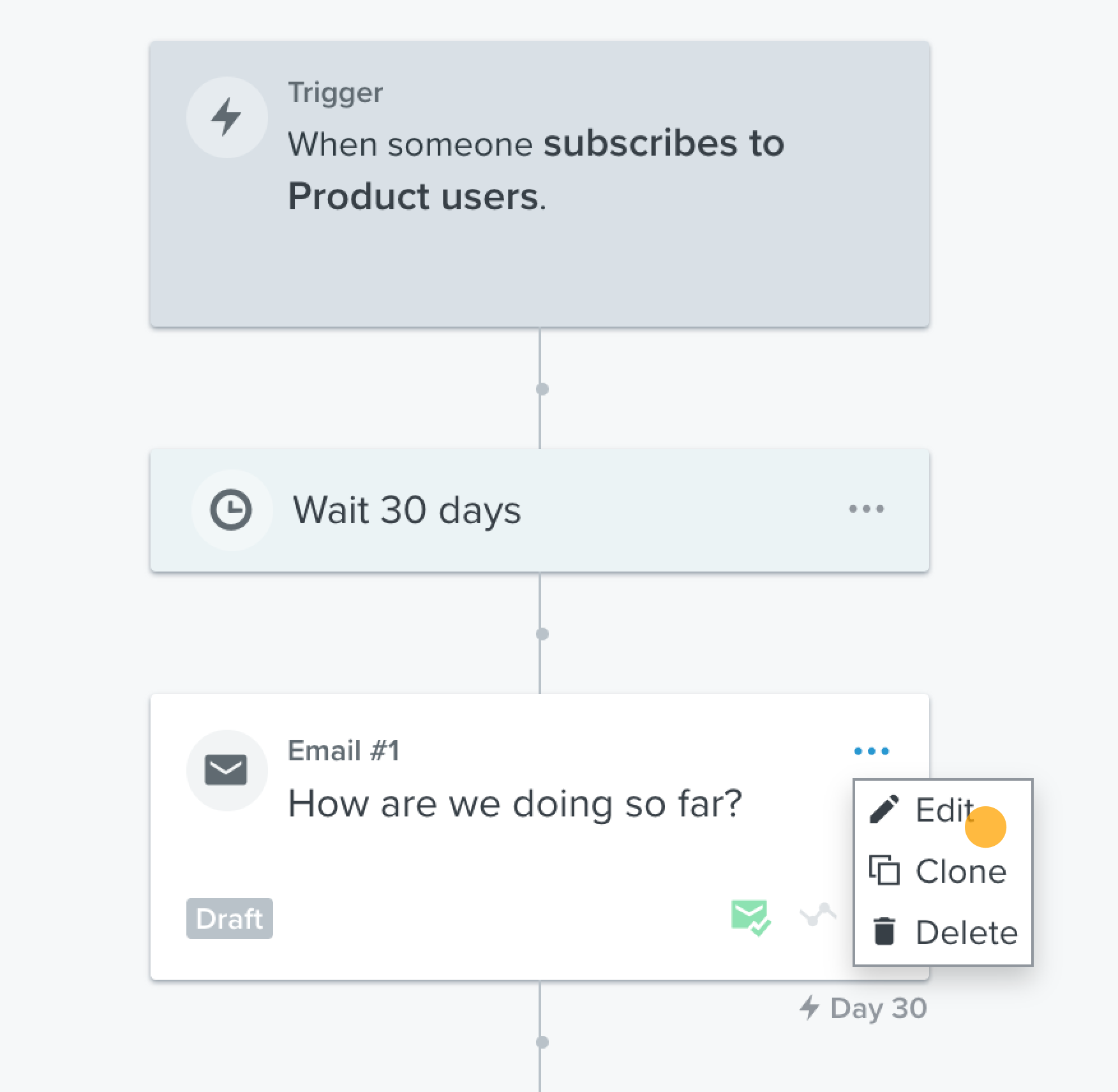Click the green email-checked status icon
1118x1092 pixels.
click(x=750, y=918)
